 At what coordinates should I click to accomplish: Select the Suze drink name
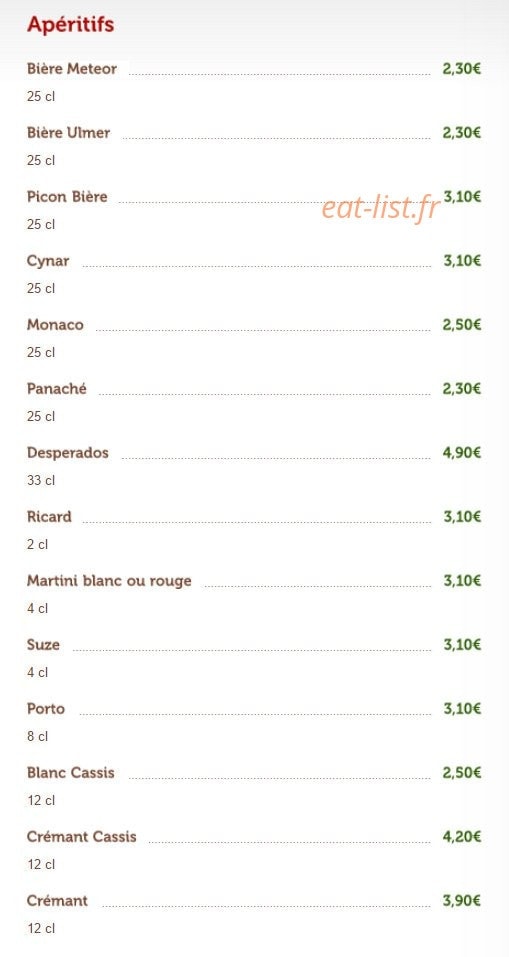[43, 645]
